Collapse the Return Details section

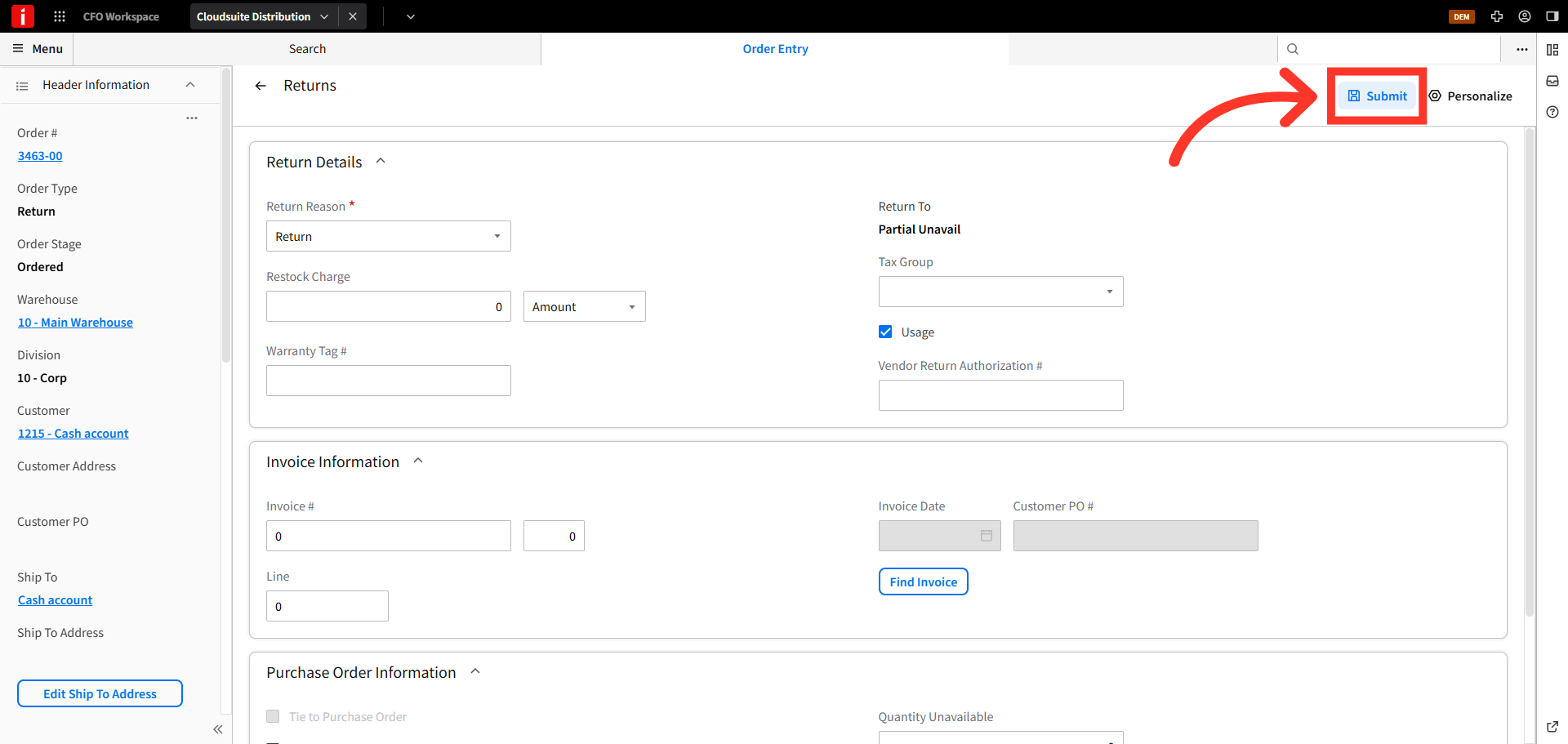click(381, 162)
